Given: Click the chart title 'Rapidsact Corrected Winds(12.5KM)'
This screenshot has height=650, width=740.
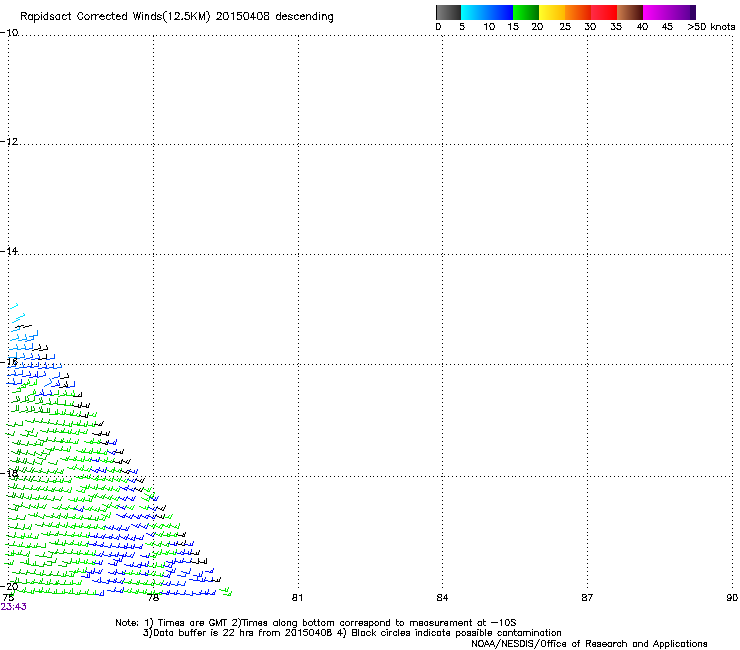Looking at the screenshot, I should tap(115, 17).
